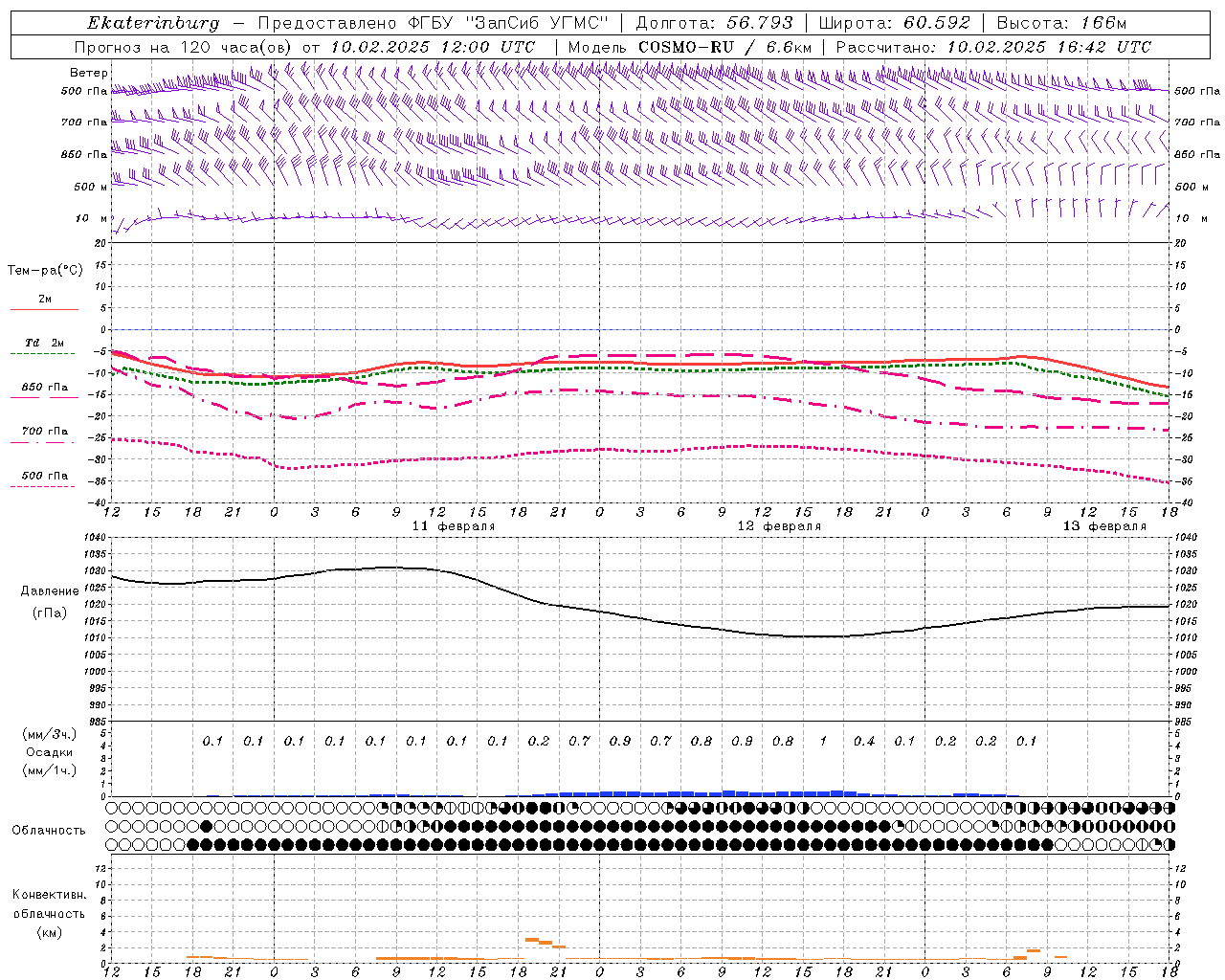
Task: Click the Ekaterinburg title text
Action: tap(153, 23)
